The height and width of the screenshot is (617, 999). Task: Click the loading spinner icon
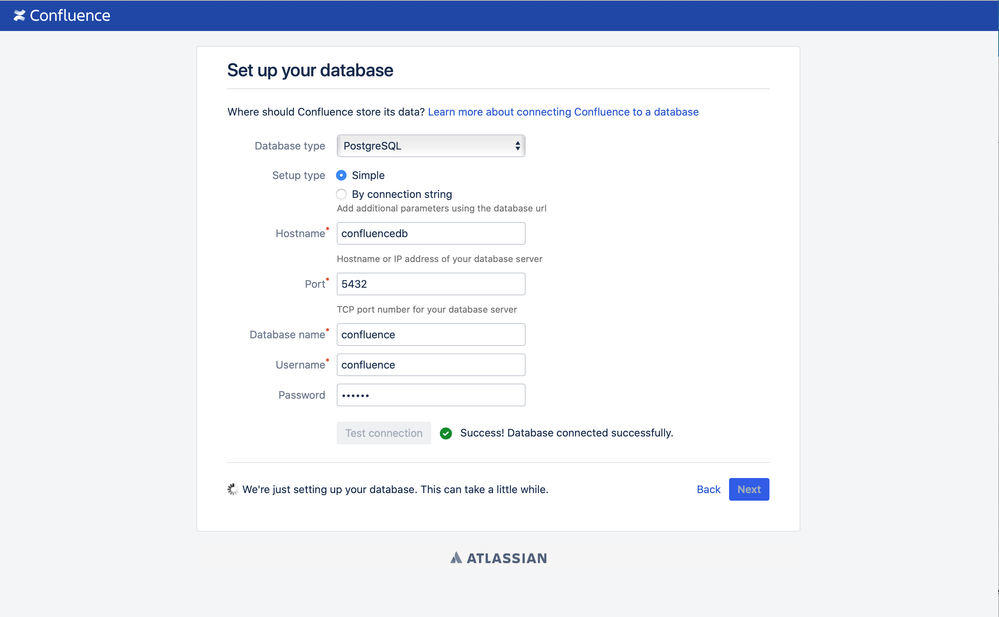point(233,490)
